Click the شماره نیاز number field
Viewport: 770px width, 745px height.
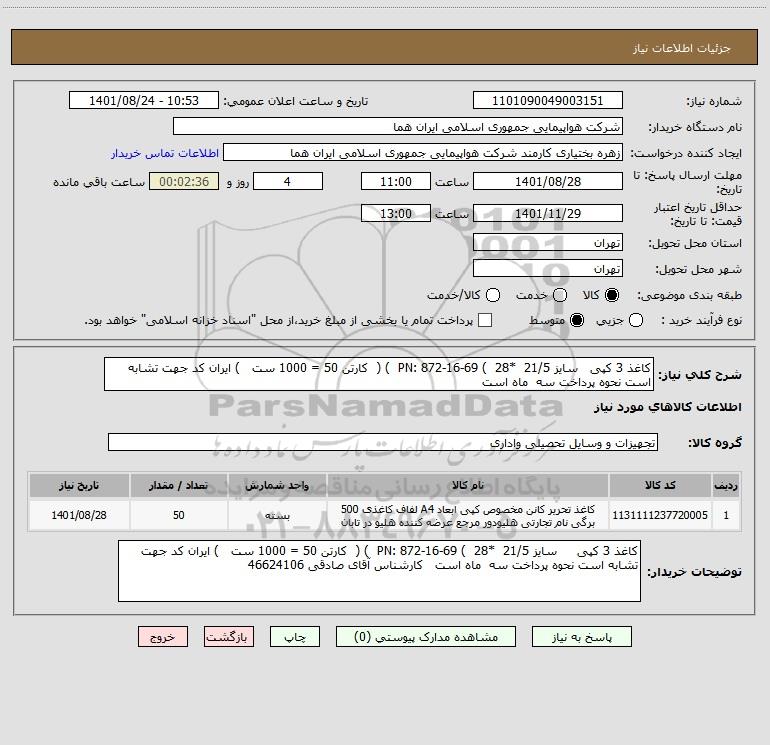pos(547,101)
